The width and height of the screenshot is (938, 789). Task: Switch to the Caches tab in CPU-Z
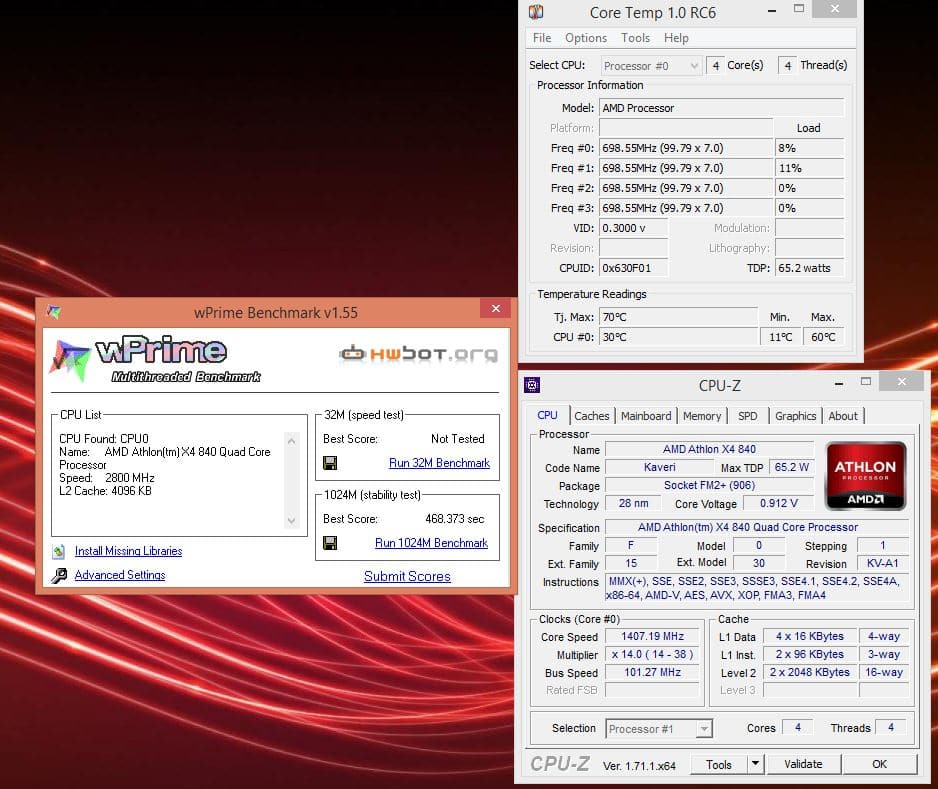(x=592, y=416)
